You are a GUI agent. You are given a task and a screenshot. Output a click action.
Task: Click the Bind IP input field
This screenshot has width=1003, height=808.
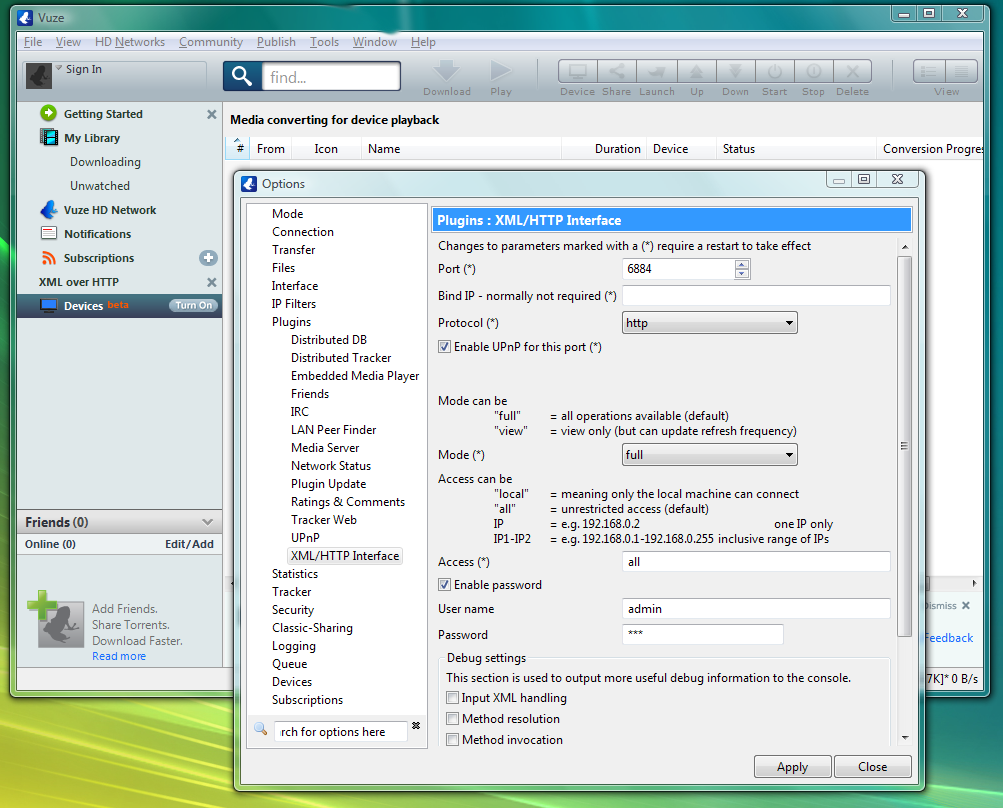click(x=756, y=296)
